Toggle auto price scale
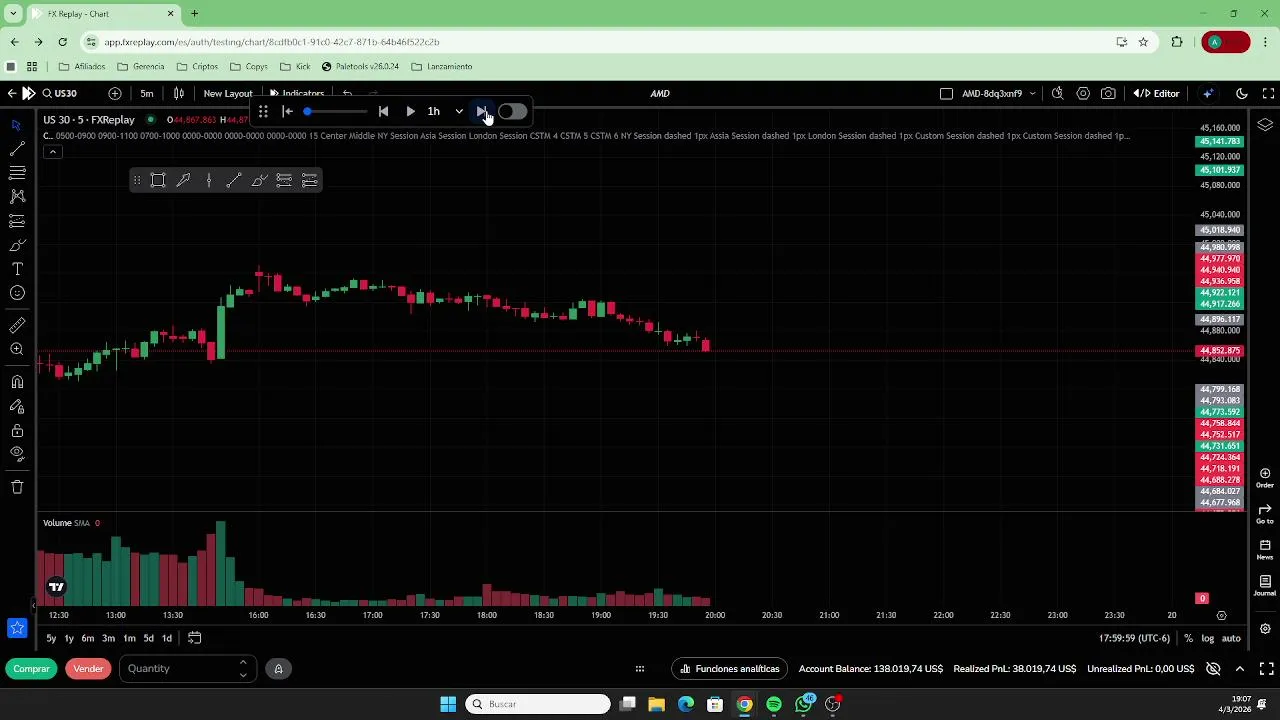The image size is (1280, 720). pyautogui.click(x=1231, y=638)
